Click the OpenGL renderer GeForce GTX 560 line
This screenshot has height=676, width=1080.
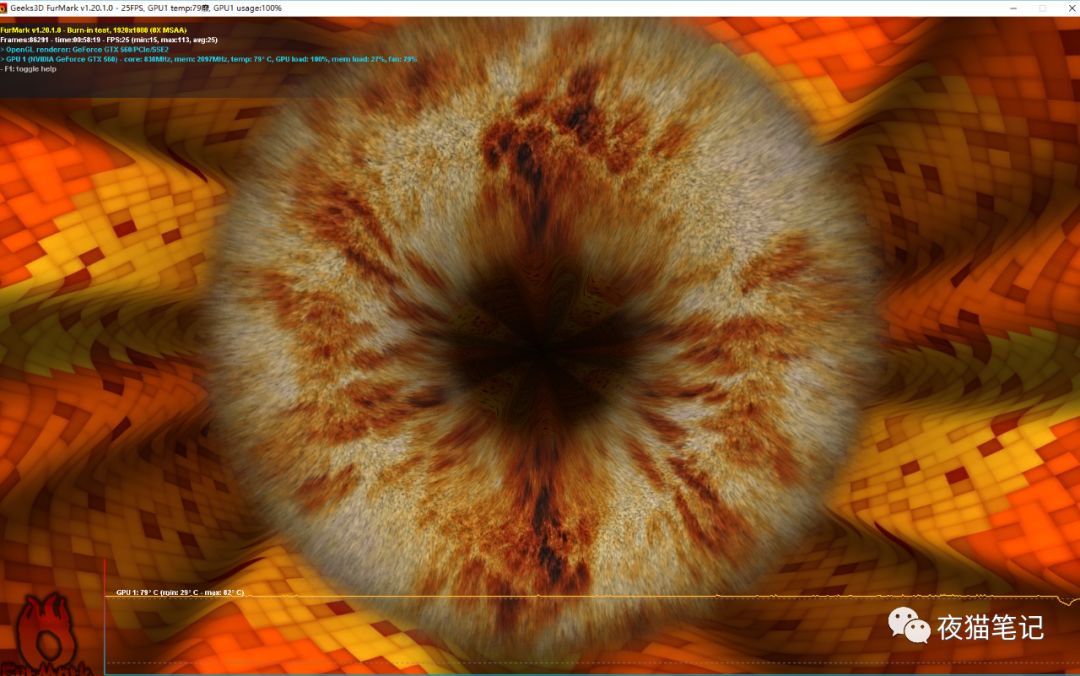86,49
